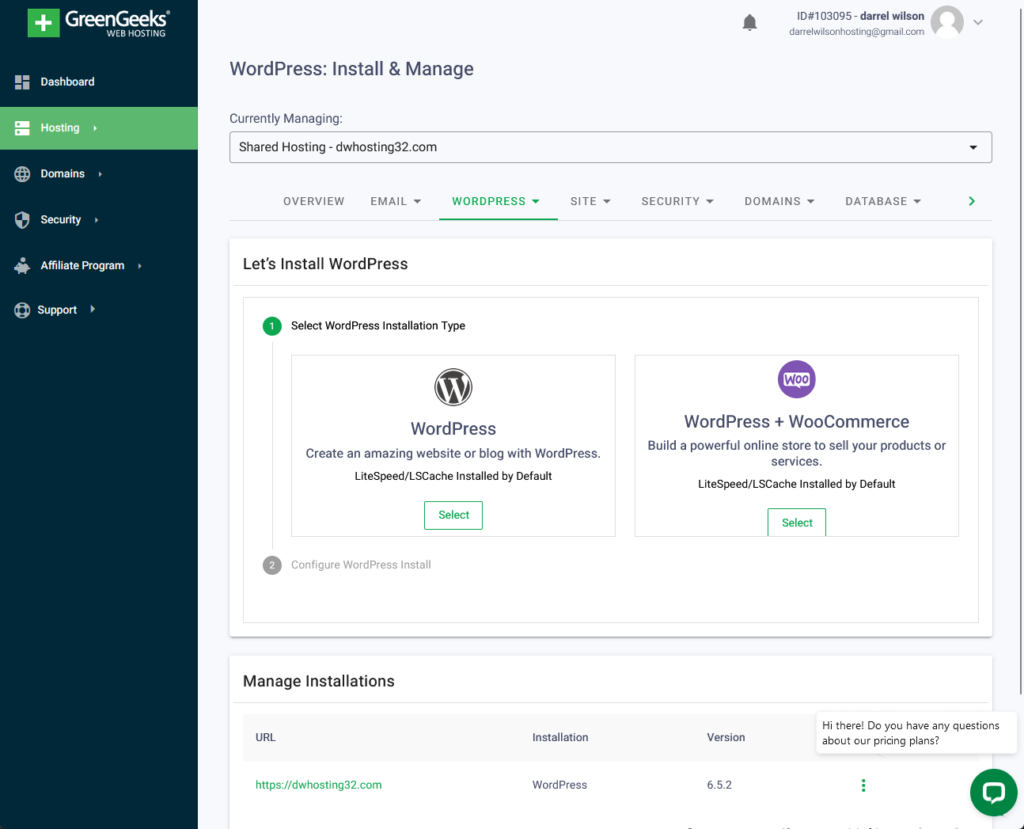Image resolution: width=1024 pixels, height=829 pixels.
Task: Click the darrelwilsonhosting@gmail.com email text
Action: pyautogui.click(x=856, y=31)
